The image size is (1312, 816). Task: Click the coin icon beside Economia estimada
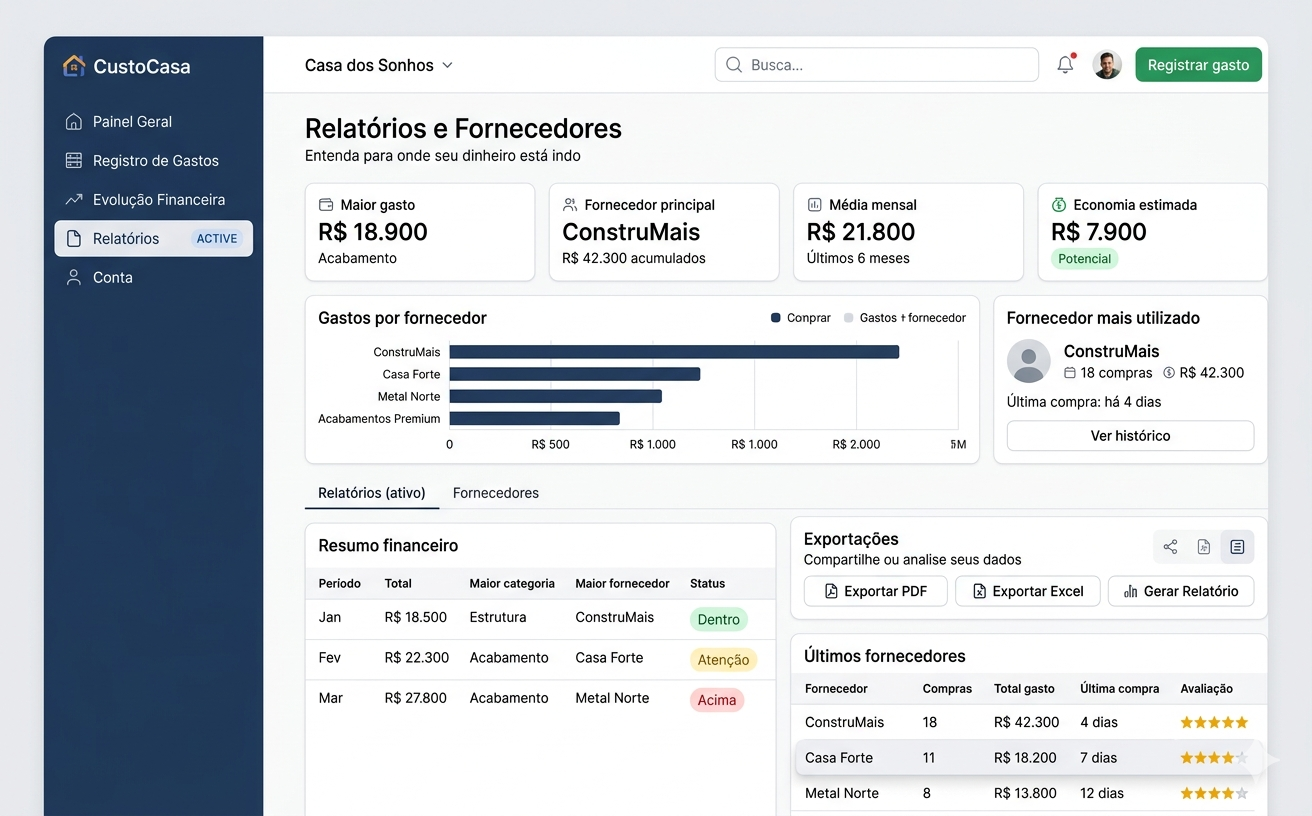(1059, 204)
